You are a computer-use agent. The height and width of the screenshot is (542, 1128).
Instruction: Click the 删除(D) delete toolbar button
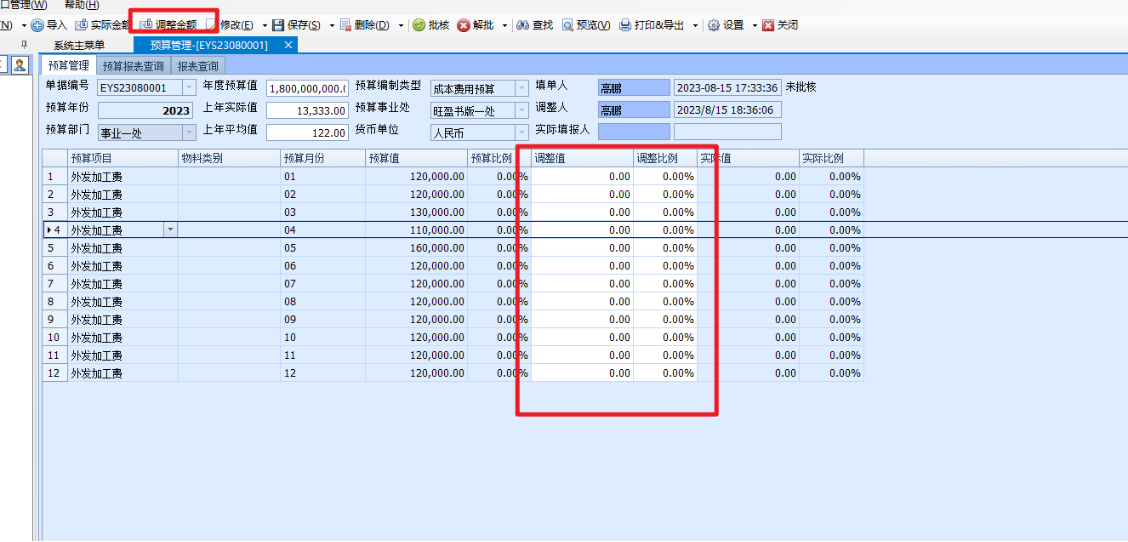point(365,25)
